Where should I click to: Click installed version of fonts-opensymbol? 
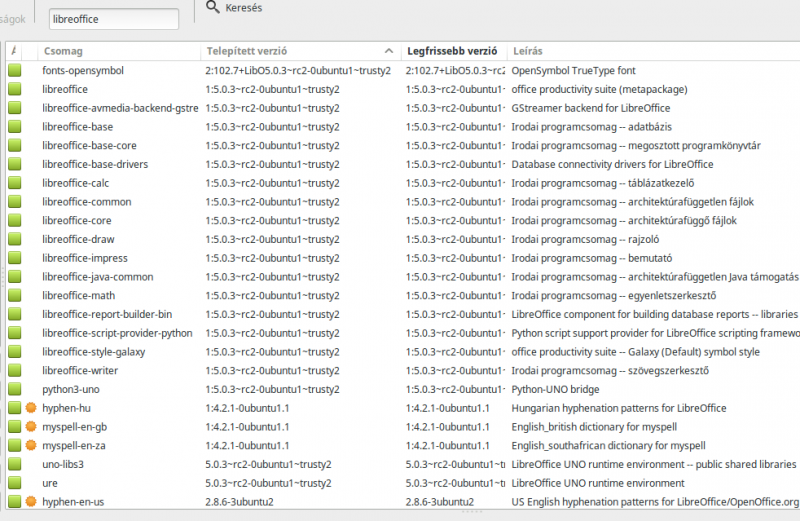click(298, 70)
